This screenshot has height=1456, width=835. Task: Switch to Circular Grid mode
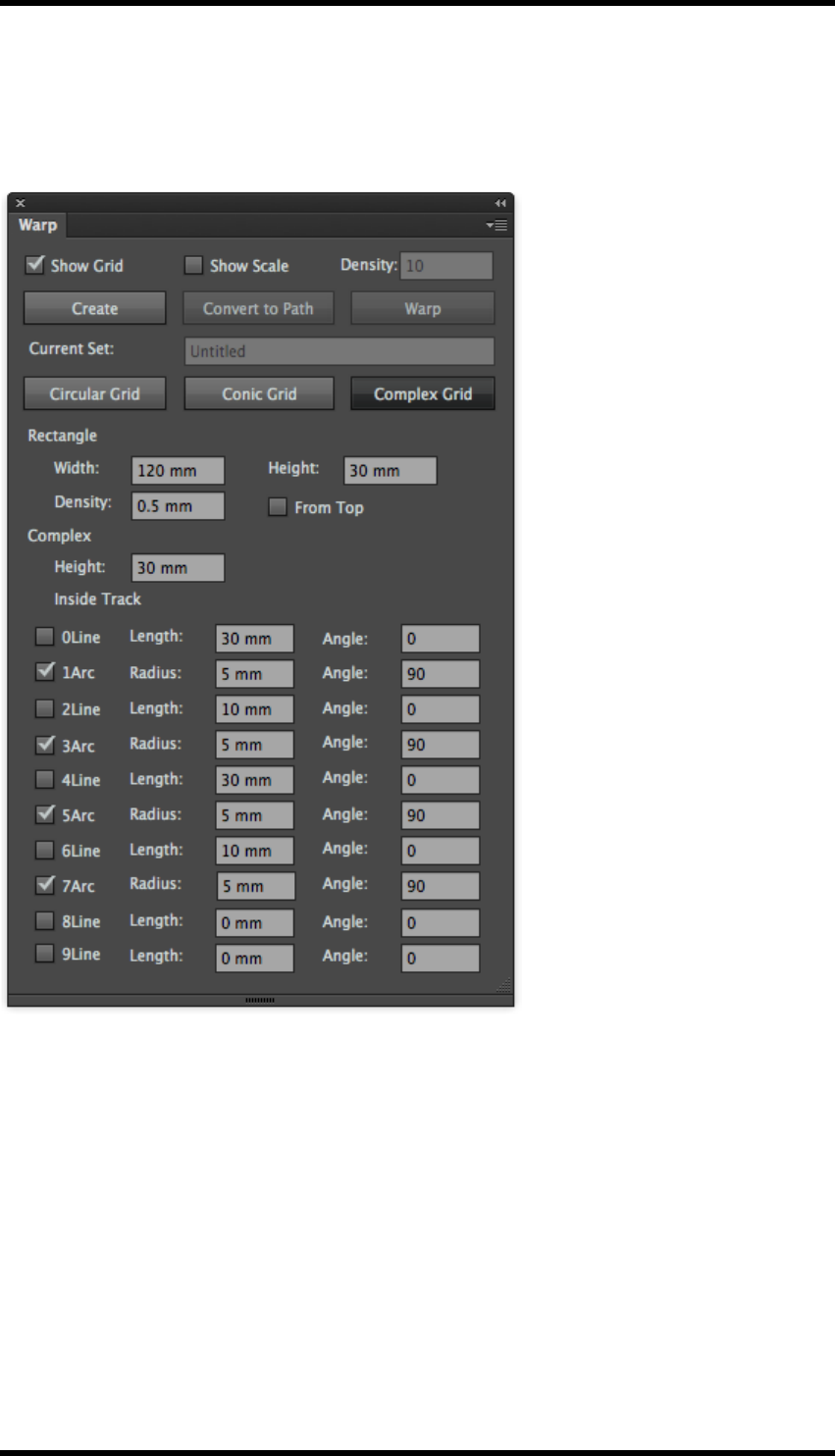tap(95, 393)
